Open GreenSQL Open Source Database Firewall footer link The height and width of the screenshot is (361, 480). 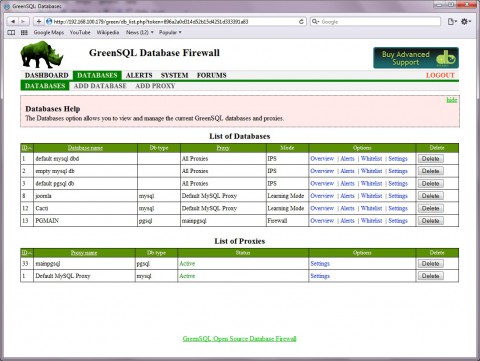[x=239, y=339]
